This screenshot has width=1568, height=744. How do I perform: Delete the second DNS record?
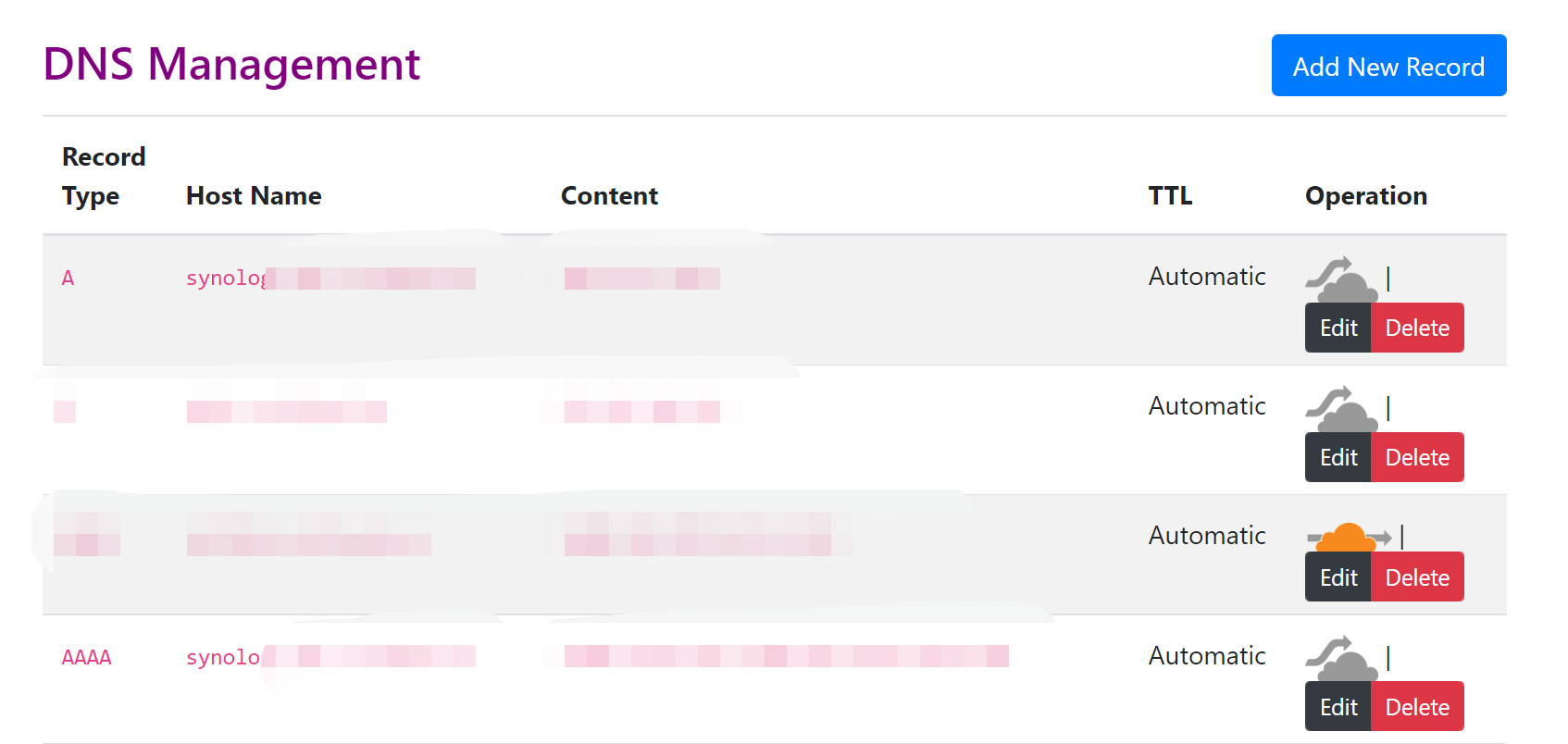pyautogui.click(x=1417, y=457)
